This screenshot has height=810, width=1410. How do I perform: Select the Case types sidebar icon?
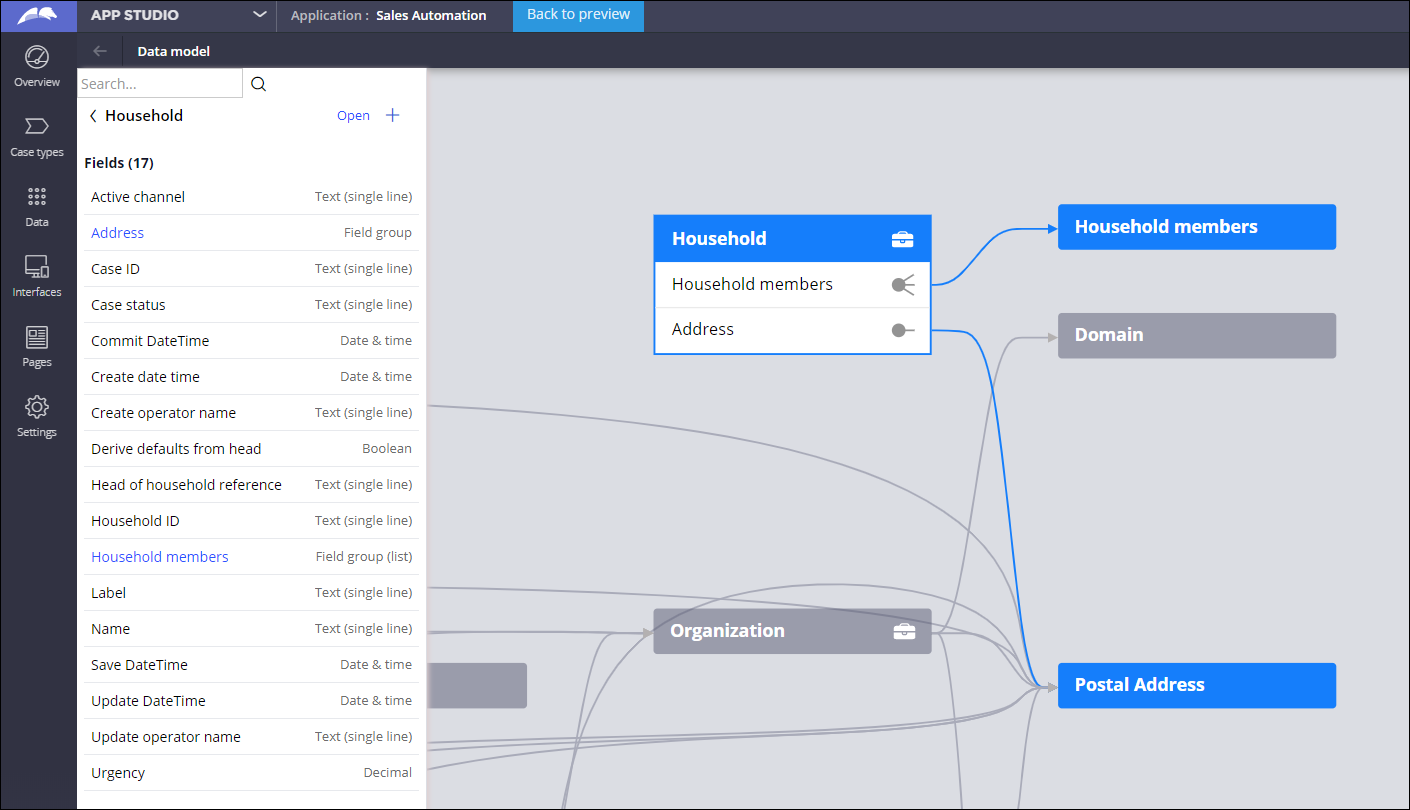pos(36,135)
